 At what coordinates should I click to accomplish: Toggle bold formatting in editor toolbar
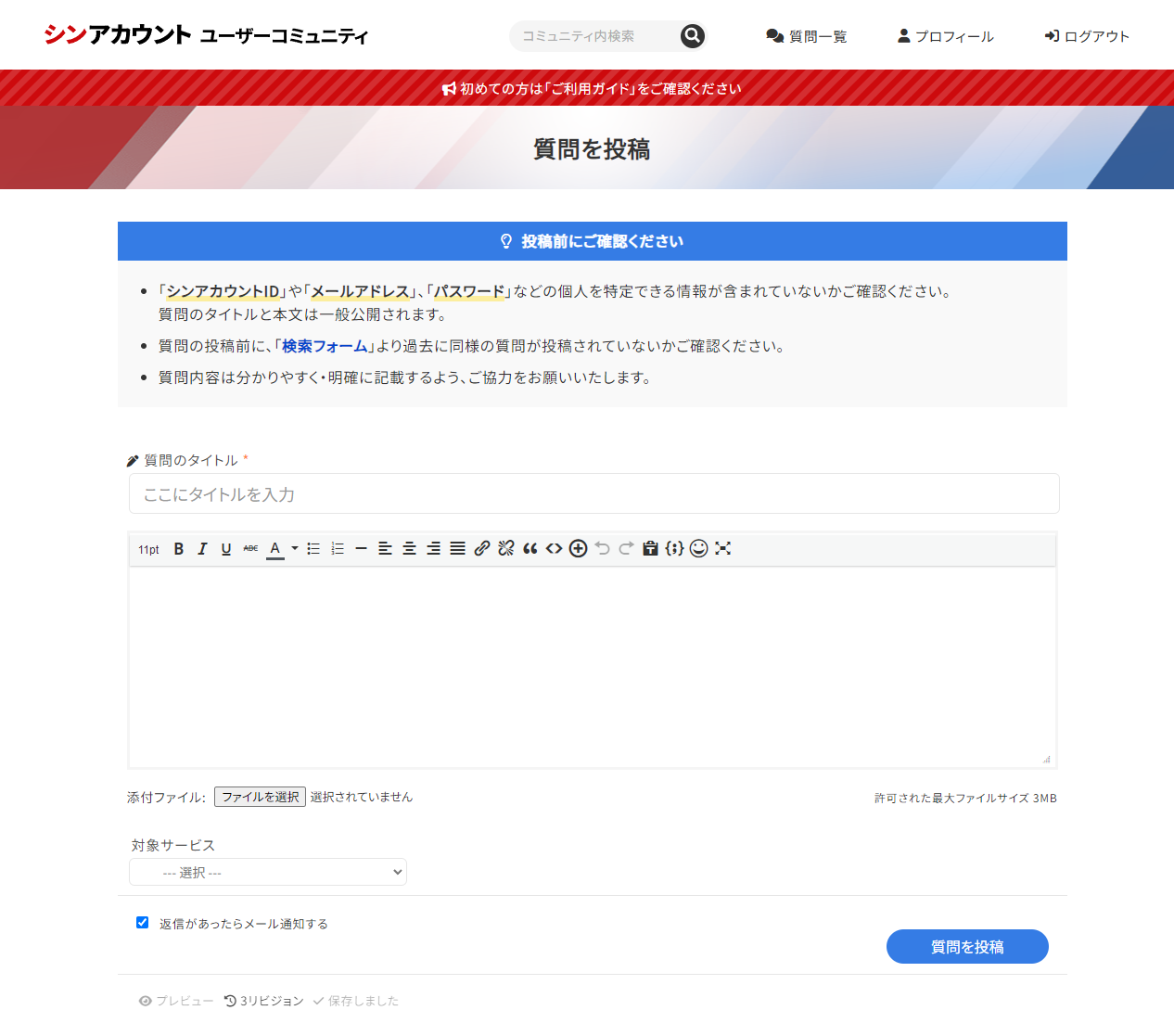coord(179,549)
